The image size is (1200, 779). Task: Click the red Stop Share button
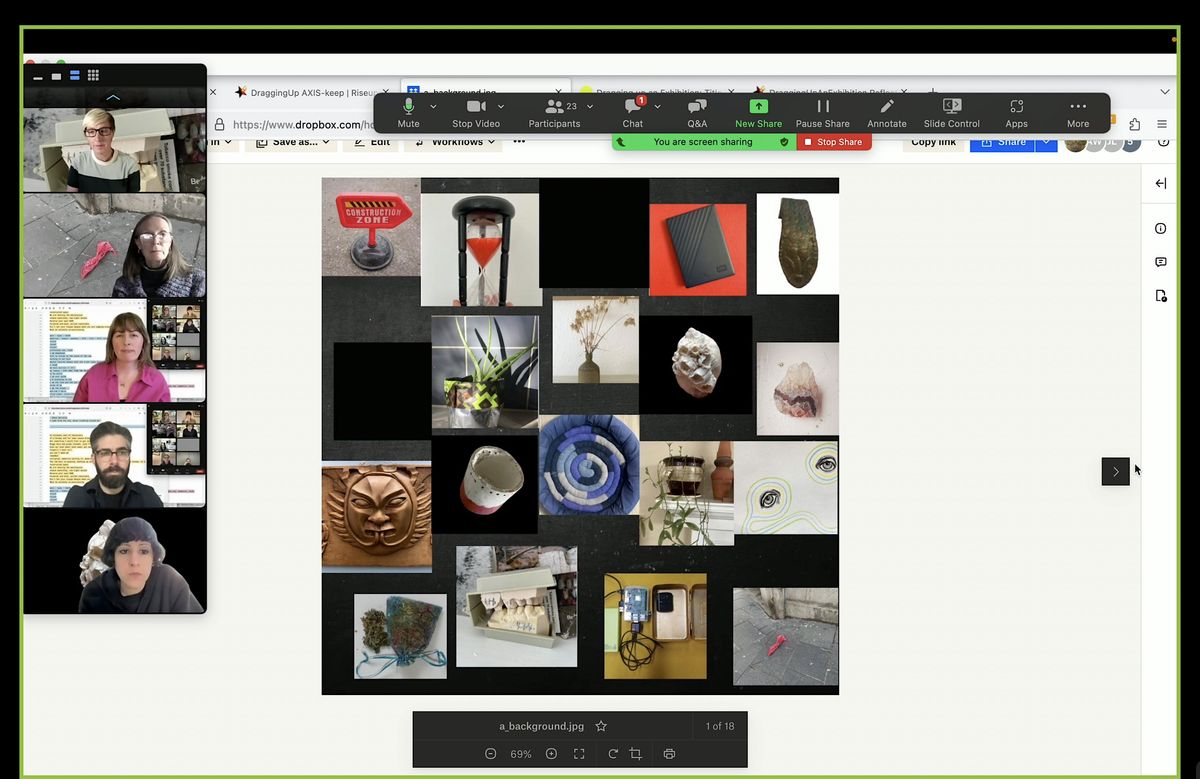coord(834,142)
